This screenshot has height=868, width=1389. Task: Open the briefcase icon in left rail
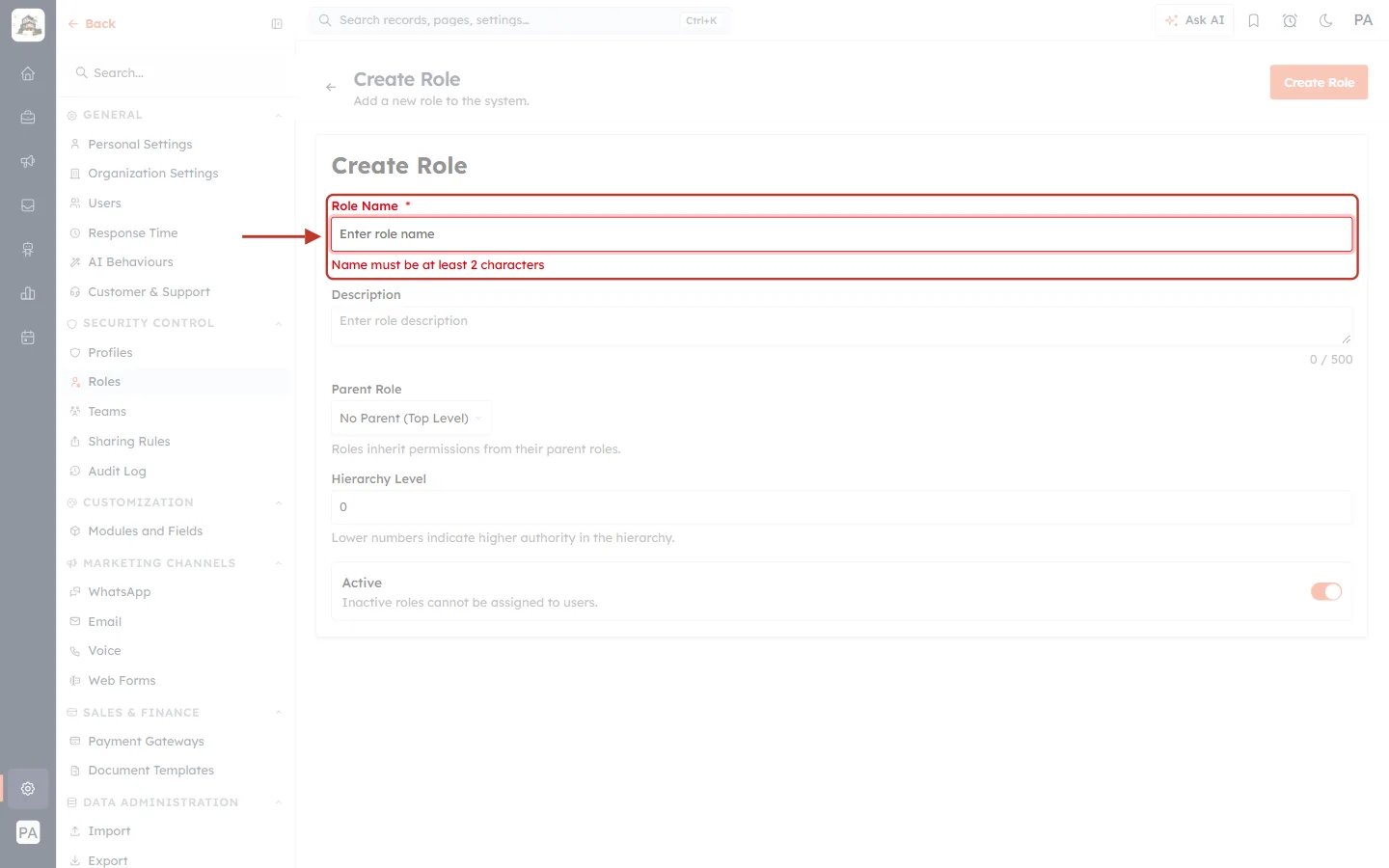click(28, 117)
